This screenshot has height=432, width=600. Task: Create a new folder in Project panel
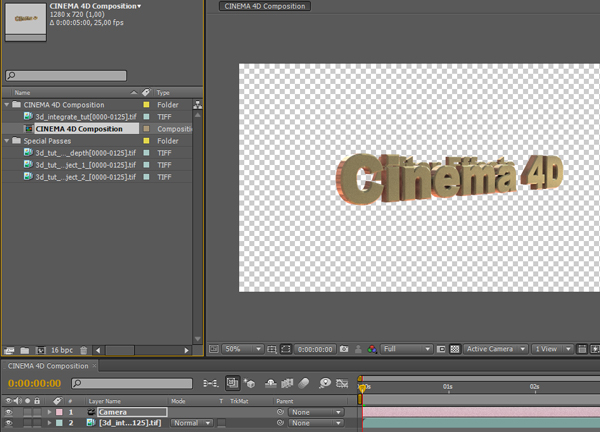tap(25, 350)
